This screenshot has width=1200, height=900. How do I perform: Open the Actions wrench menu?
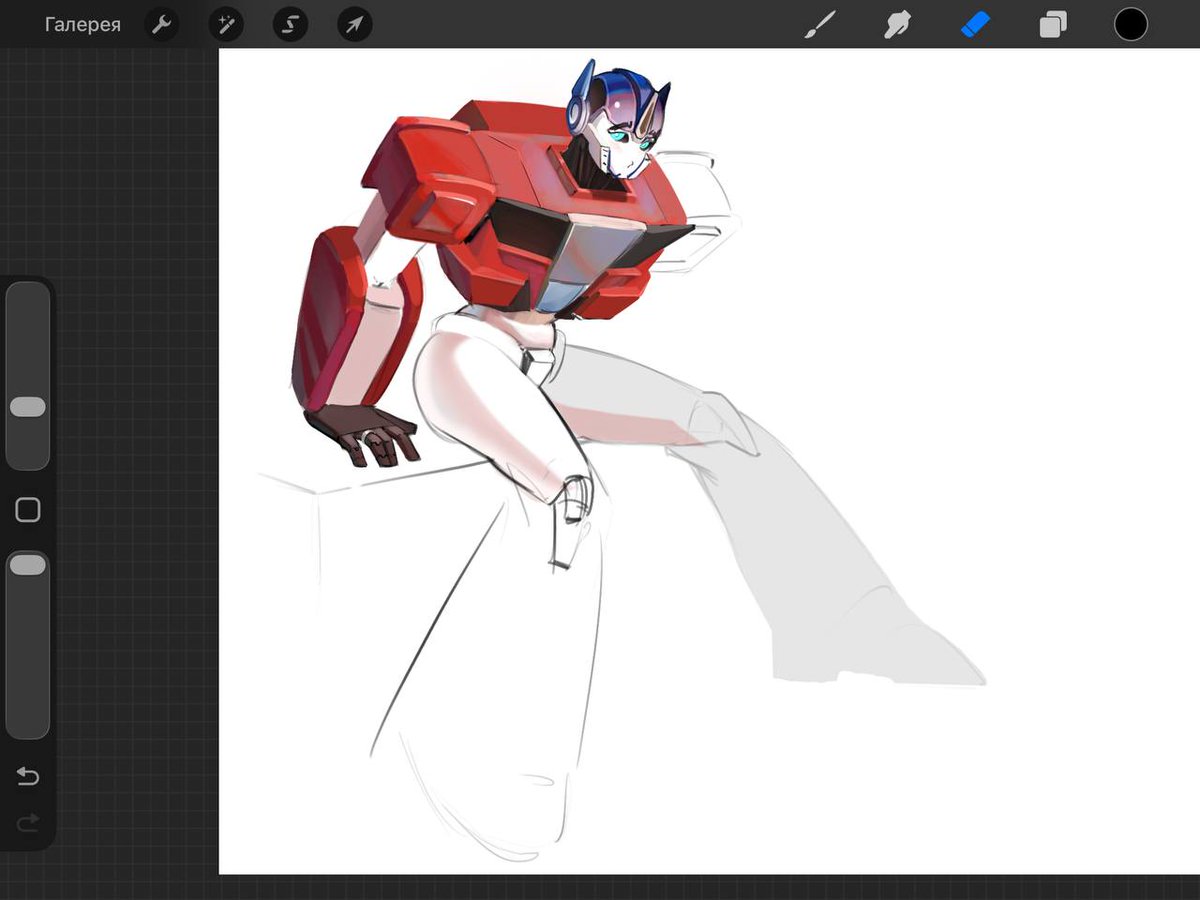(162, 25)
